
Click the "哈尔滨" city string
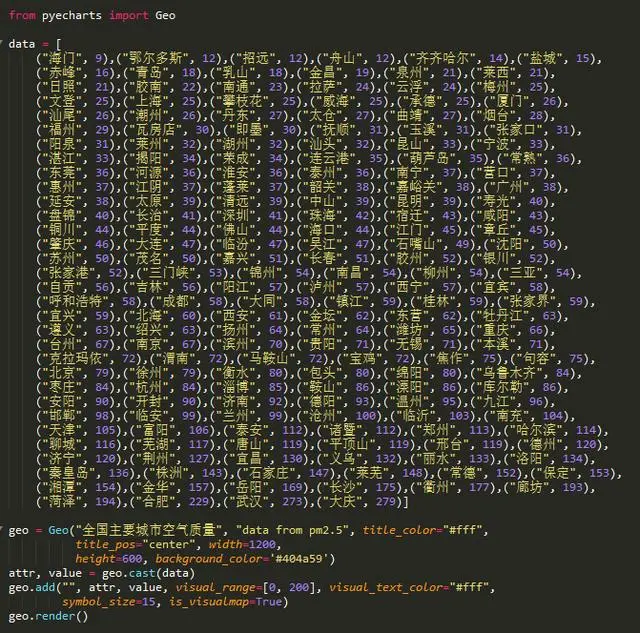coord(536,430)
